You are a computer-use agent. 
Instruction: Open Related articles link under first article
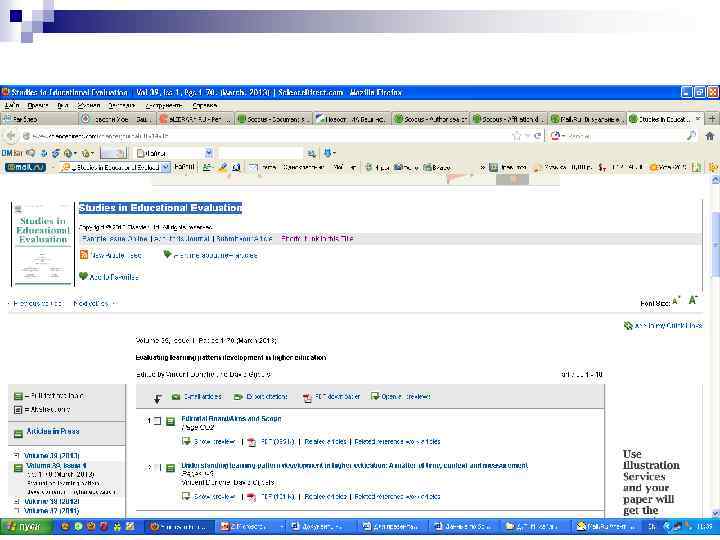tap(325, 442)
